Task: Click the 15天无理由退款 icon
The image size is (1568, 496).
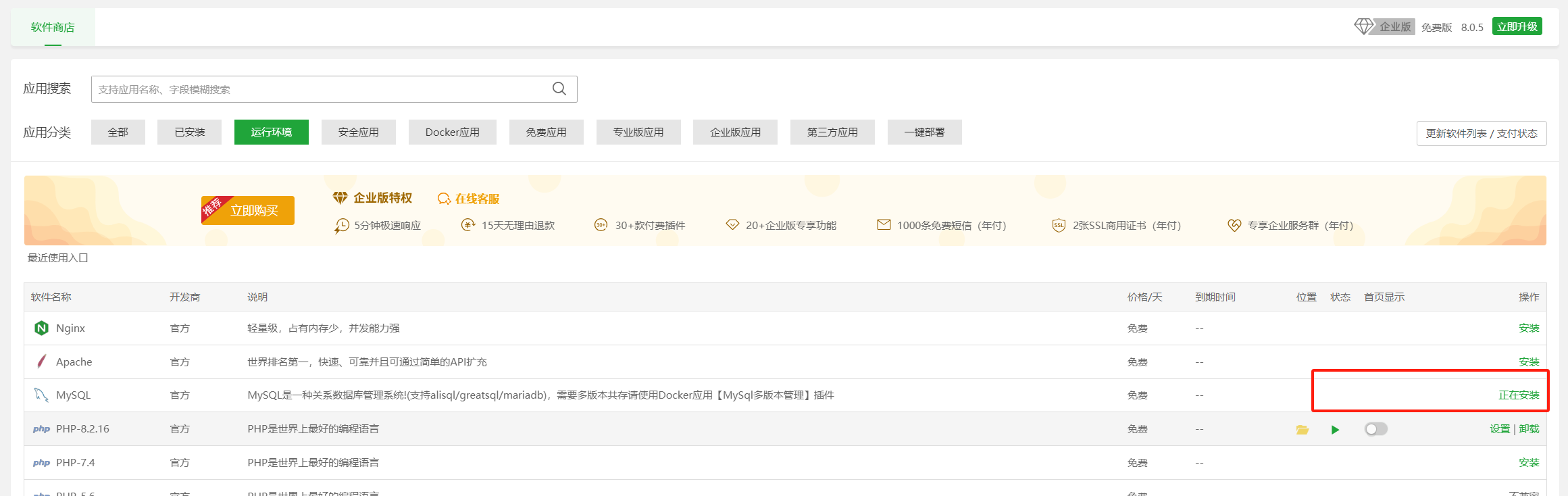Action: [x=468, y=225]
